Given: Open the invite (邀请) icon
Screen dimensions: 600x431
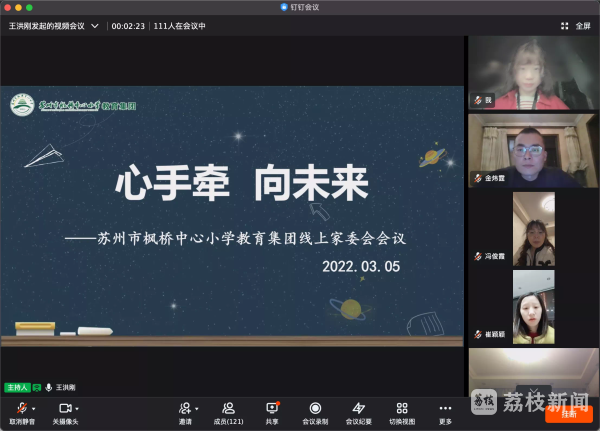Looking at the screenshot, I should (185, 408).
